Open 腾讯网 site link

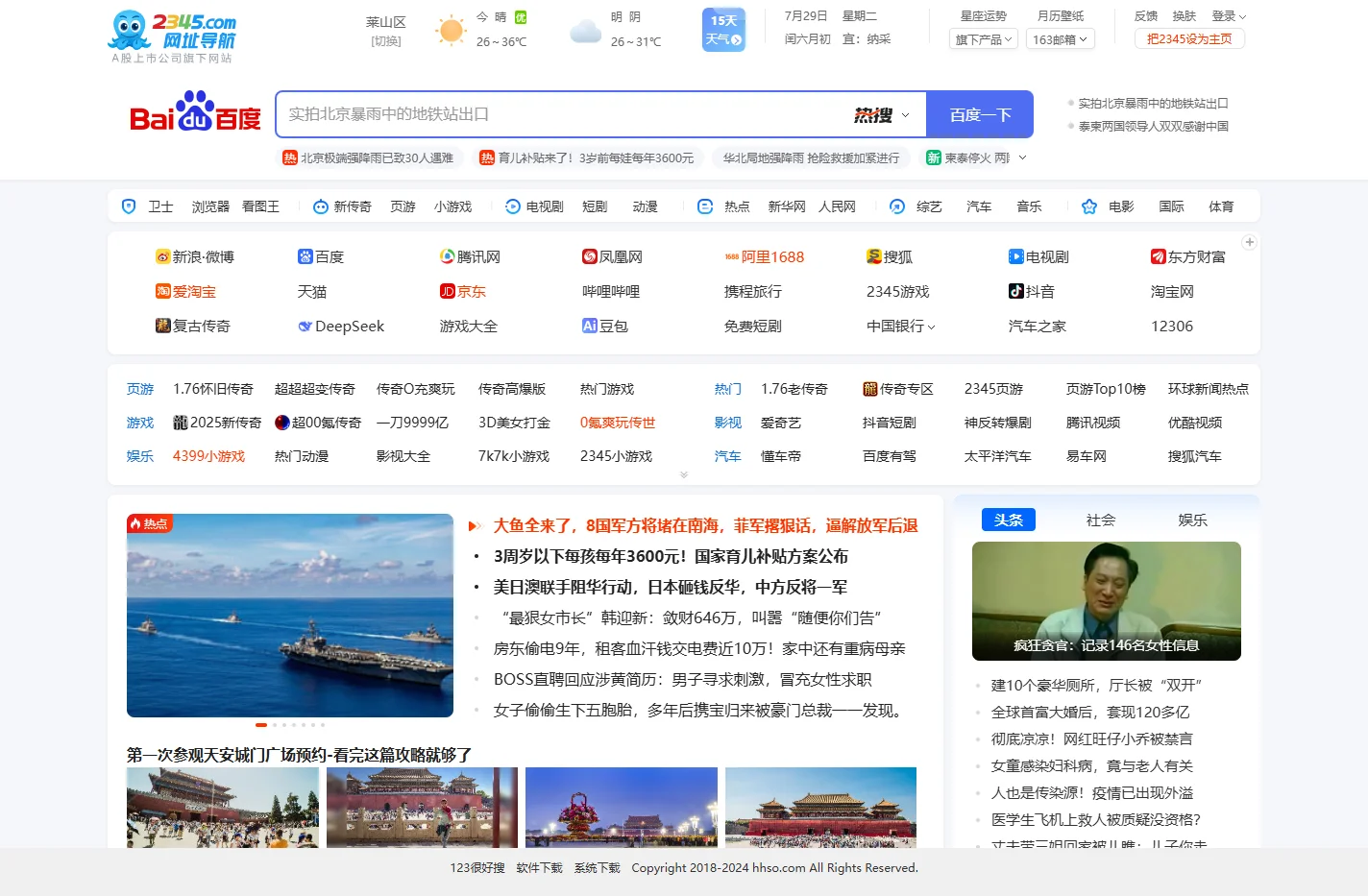470,256
